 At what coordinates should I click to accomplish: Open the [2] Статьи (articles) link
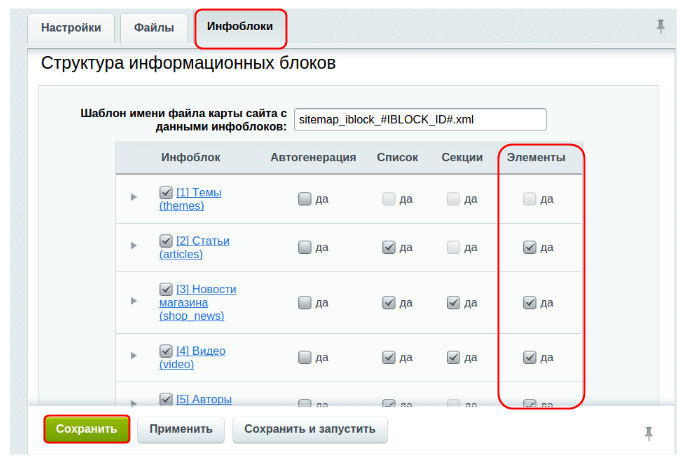[x=203, y=240]
